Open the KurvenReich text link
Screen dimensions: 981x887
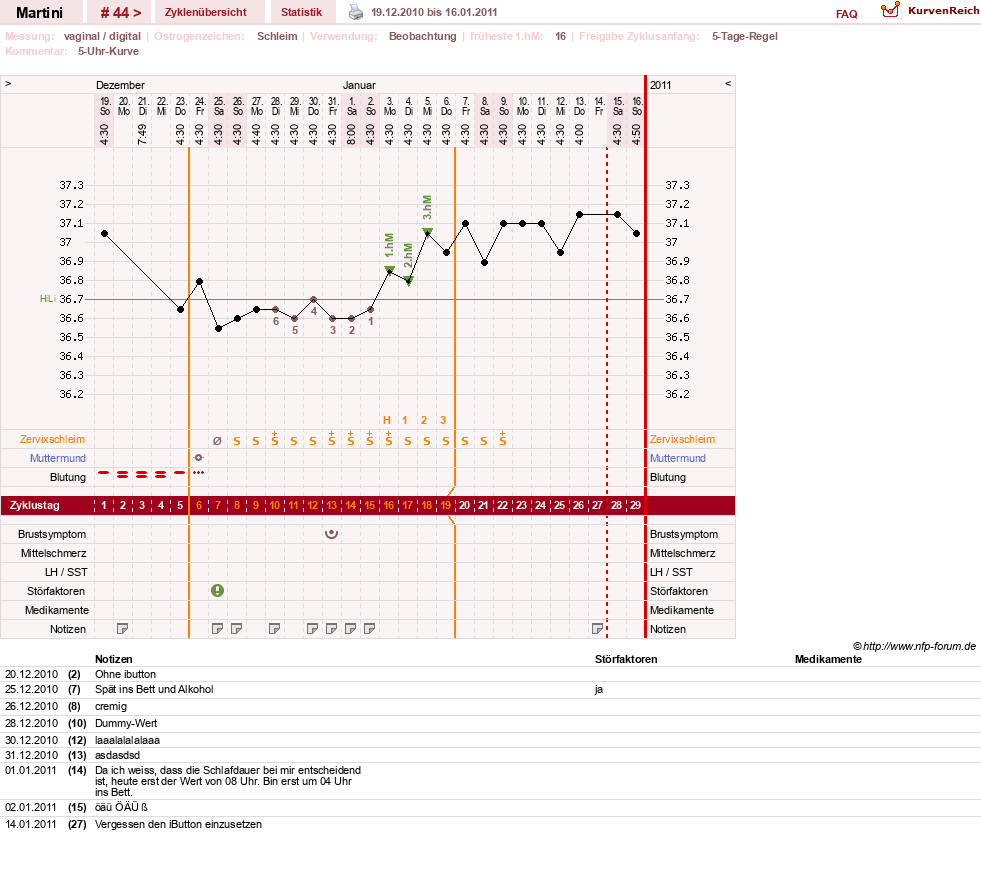(943, 11)
